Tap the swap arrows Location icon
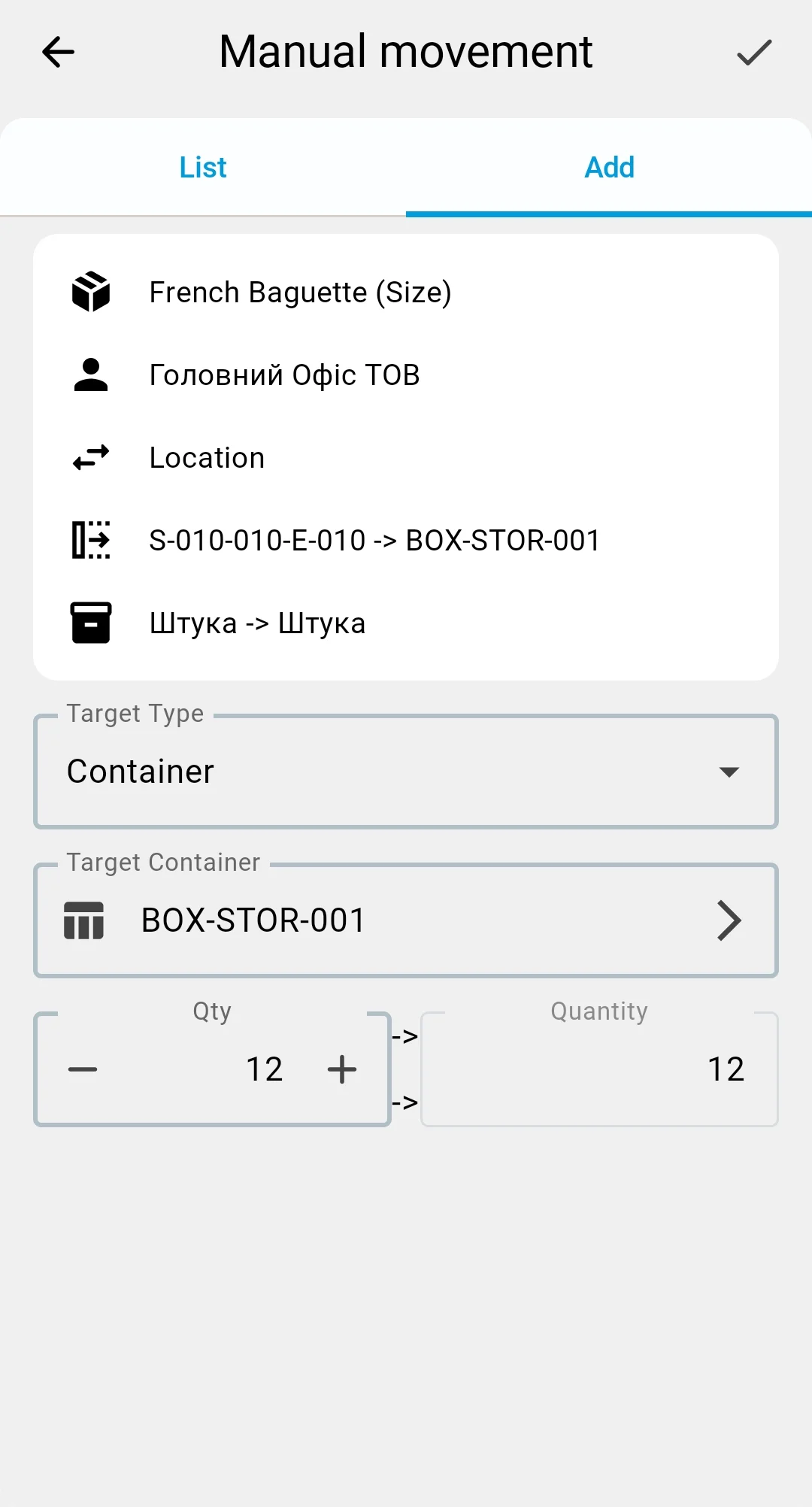Screen dimensions: 812x1507 click(91, 457)
